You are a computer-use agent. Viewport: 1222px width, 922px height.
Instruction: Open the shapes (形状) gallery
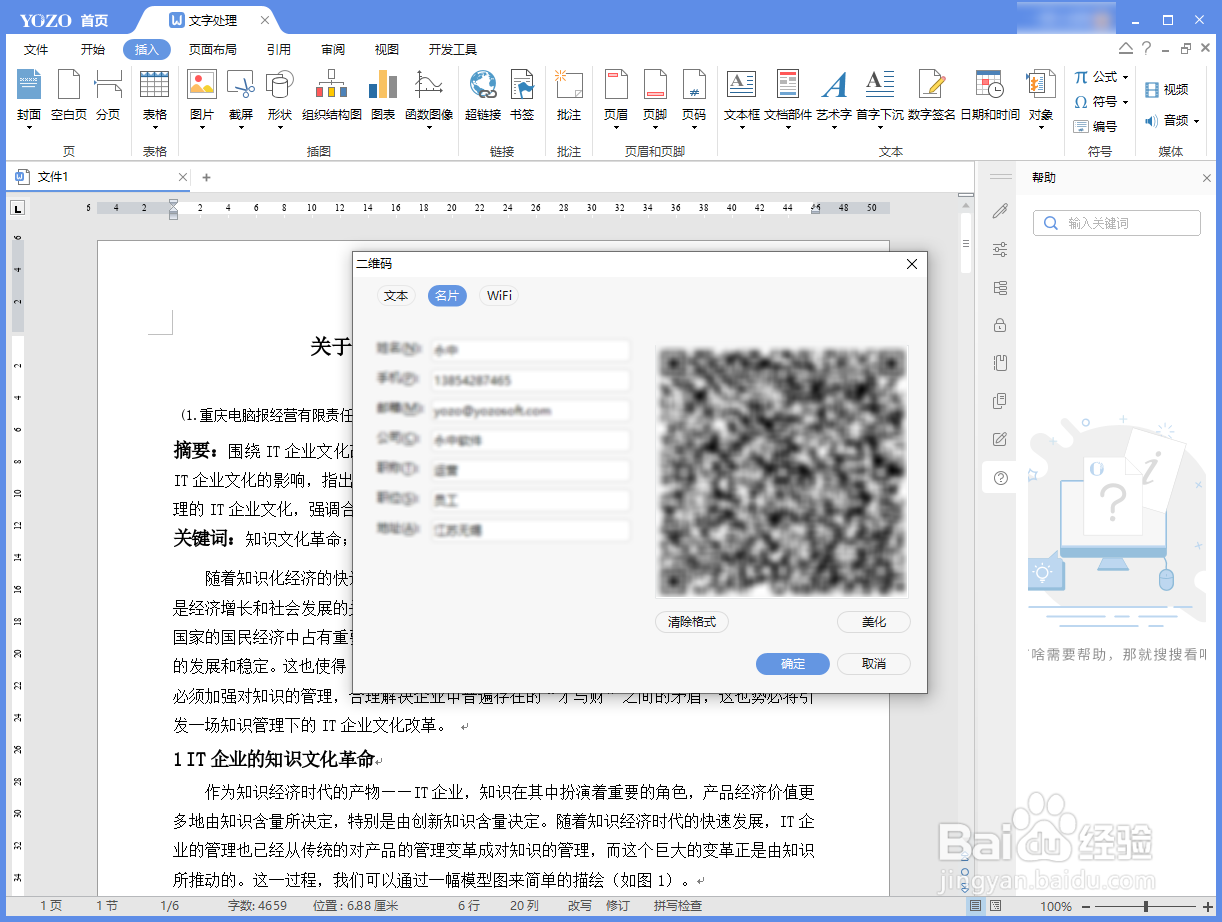coord(279,97)
